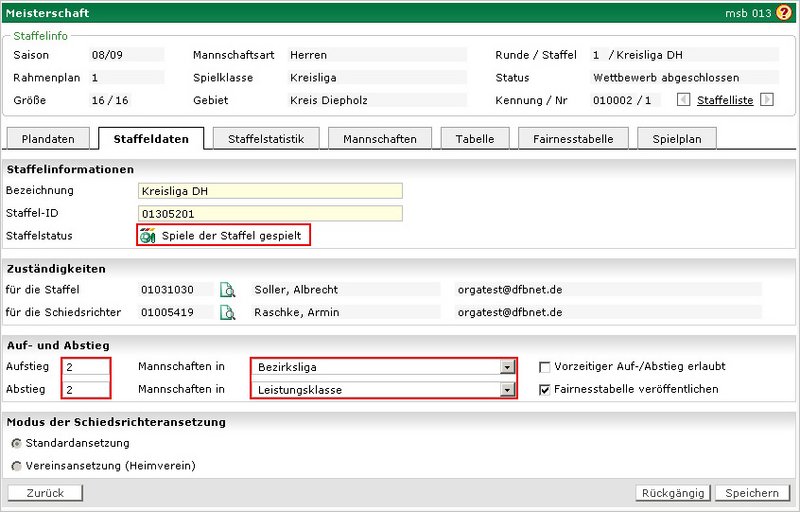Expand the Bezirksliga dropdown for Aufstieg
Image resolution: width=800 pixels, height=512 pixels.
coord(508,367)
